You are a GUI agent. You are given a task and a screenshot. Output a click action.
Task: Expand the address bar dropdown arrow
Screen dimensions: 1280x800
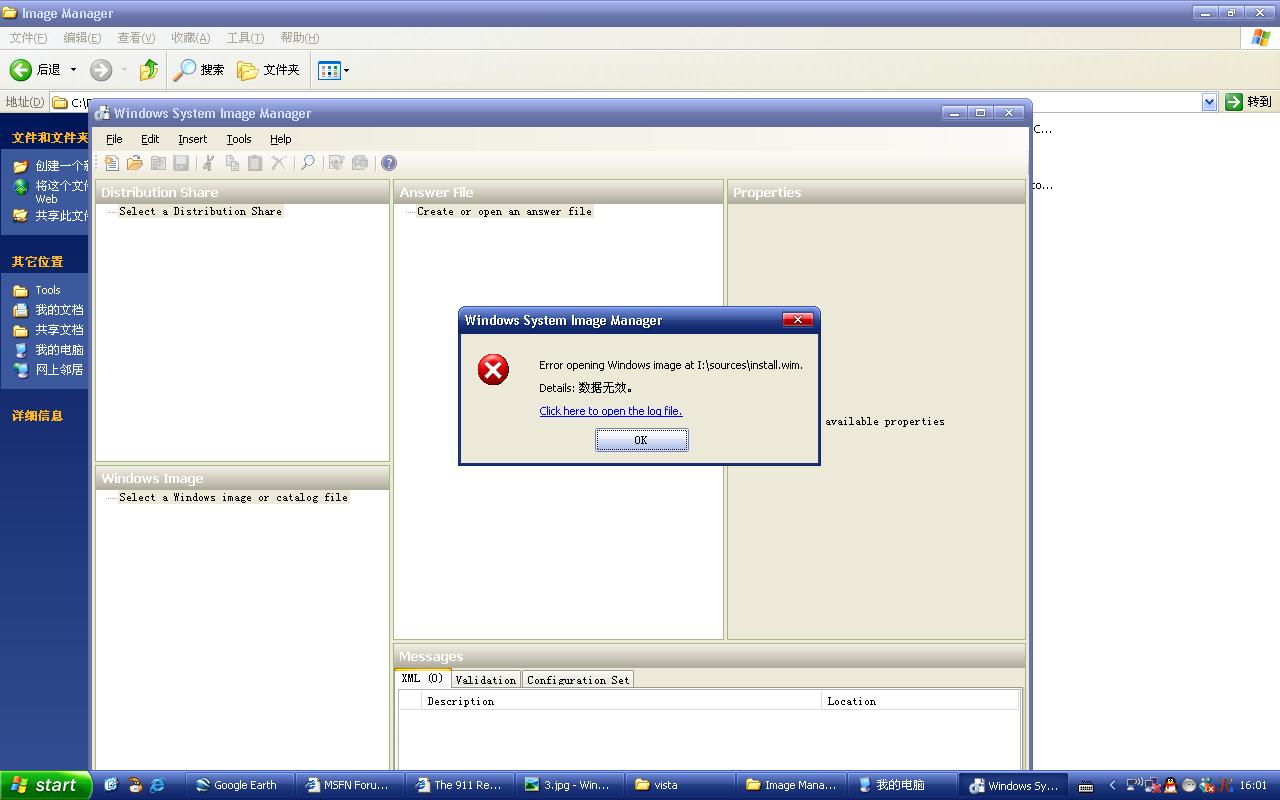click(x=1208, y=102)
